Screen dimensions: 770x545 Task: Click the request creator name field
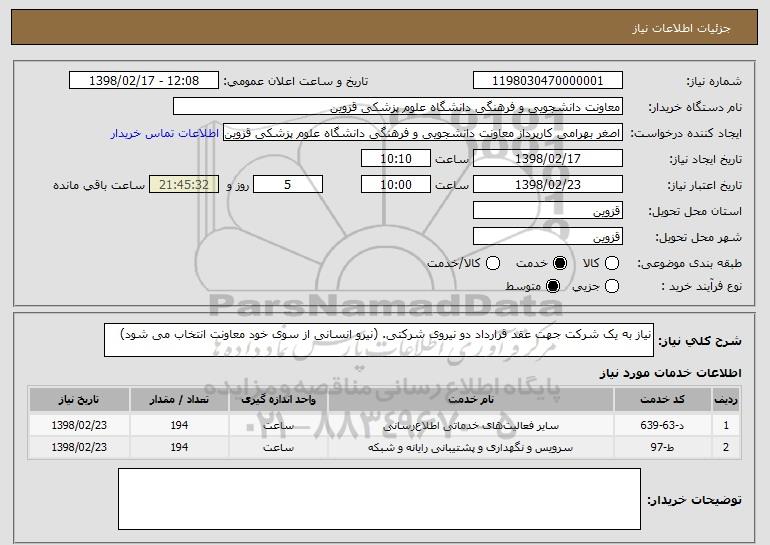423,133
